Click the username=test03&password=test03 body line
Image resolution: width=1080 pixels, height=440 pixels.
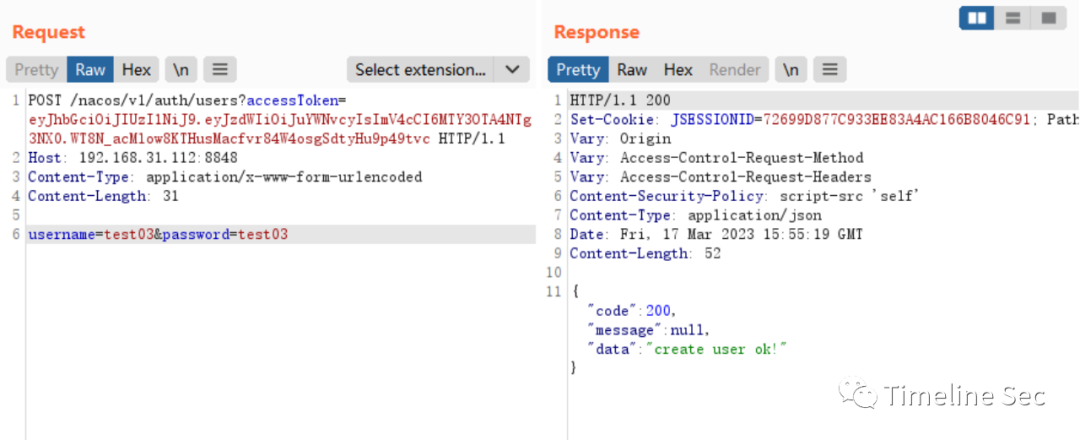coord(158,235)
